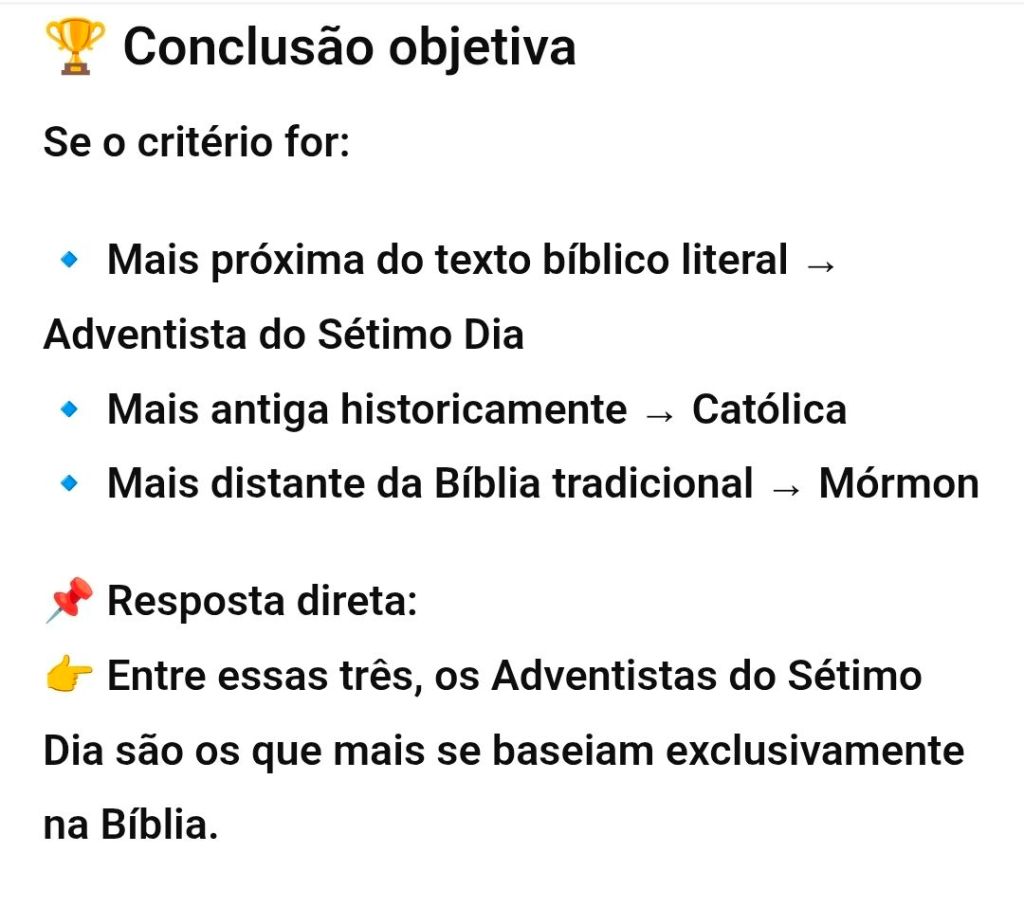Click the "Resposta direta:" label

(262, 601)
